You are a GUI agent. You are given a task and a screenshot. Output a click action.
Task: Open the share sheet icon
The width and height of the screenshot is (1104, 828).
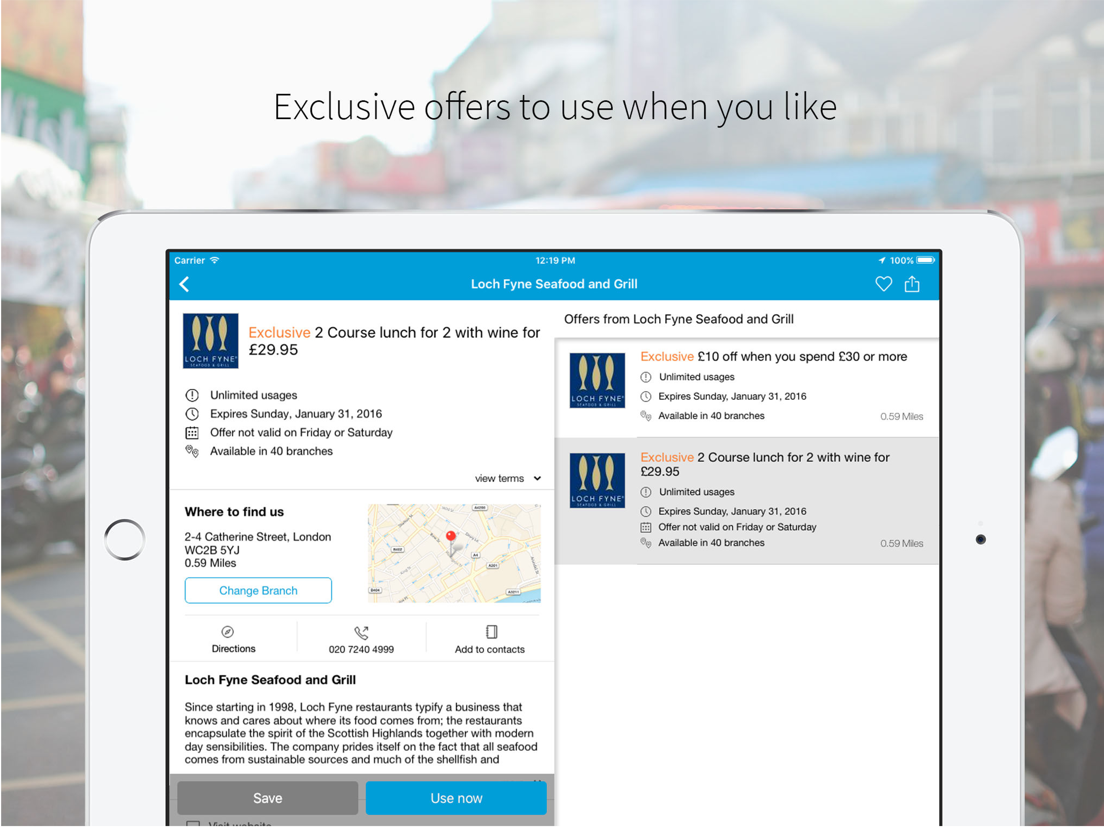[x=912, y=284]
